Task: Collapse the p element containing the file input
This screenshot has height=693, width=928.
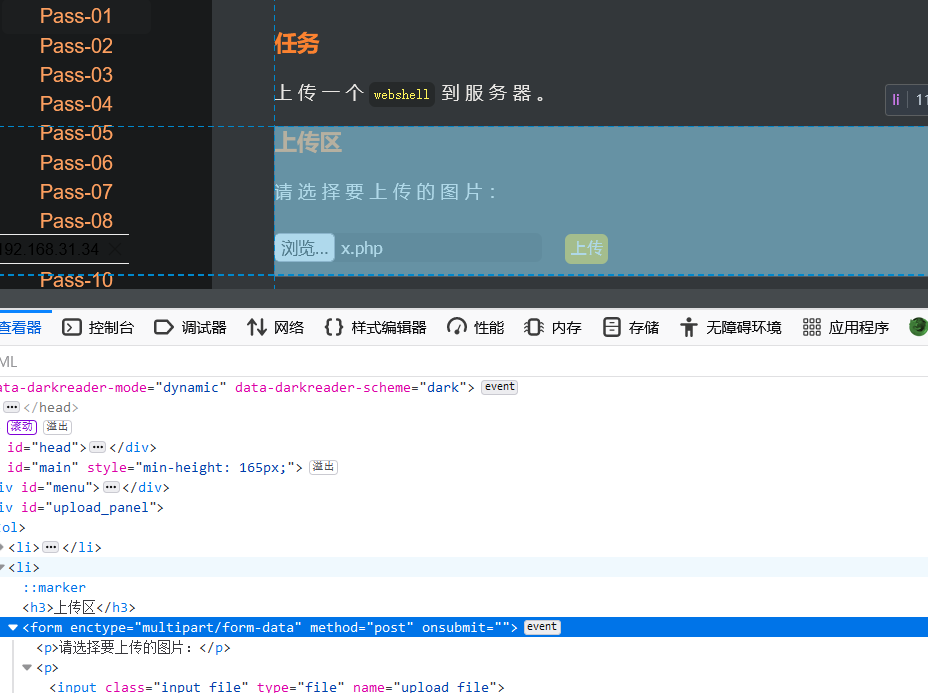Action: [27, 668]
